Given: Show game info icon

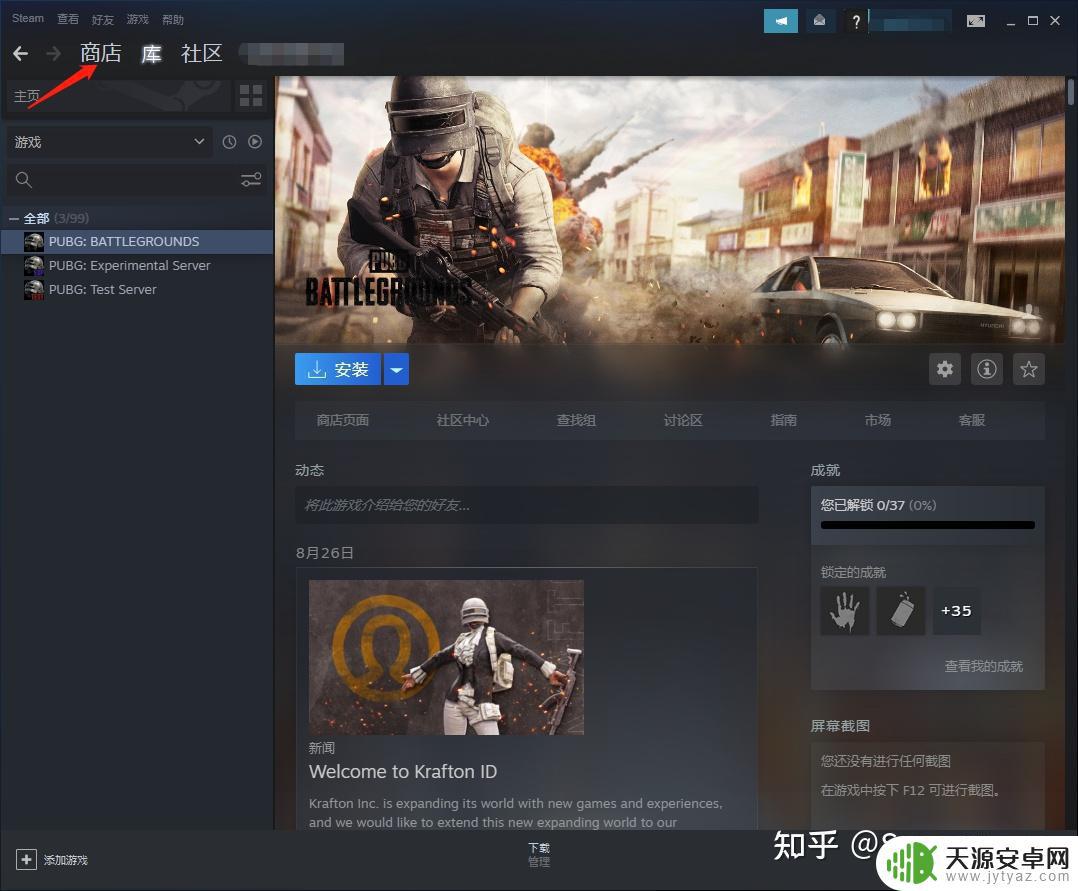Looking at the screenshot, I should (987, 369).
